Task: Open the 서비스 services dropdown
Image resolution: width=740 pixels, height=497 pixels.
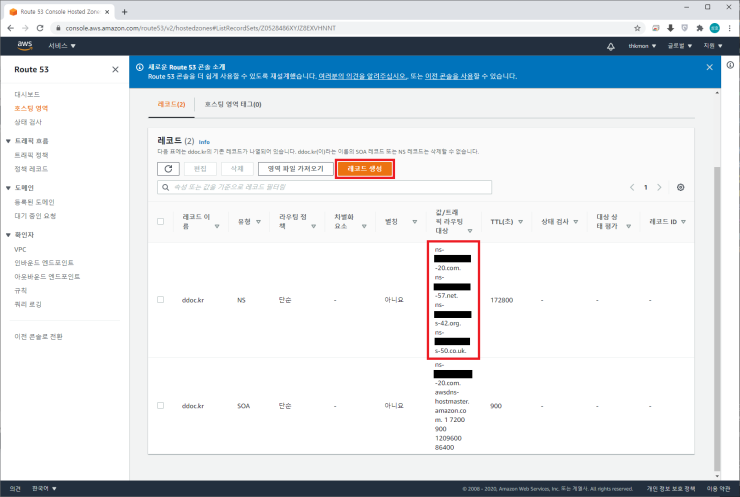Action: point(62,46)
